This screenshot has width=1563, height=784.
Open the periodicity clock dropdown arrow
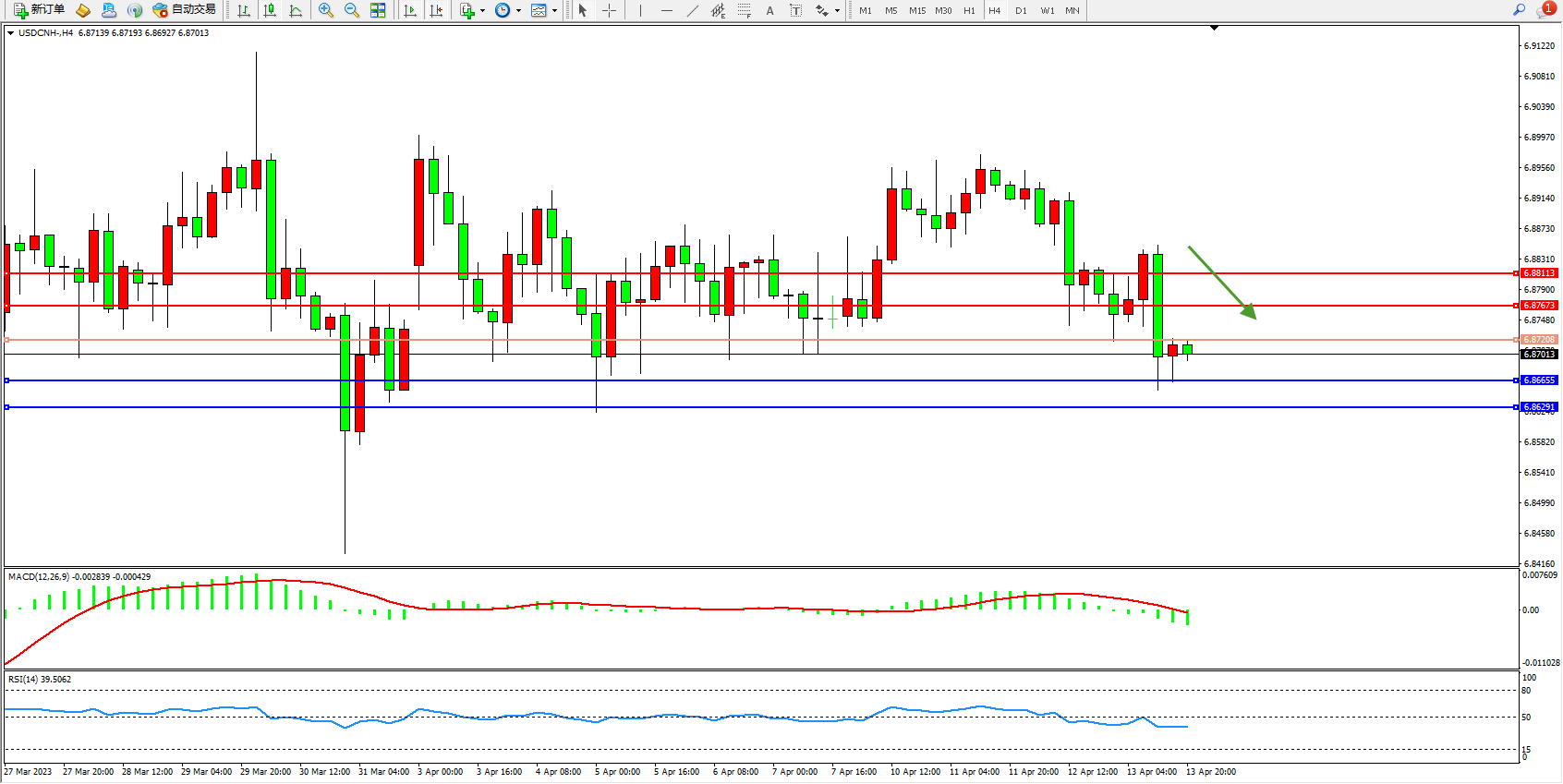coord(518,11)
